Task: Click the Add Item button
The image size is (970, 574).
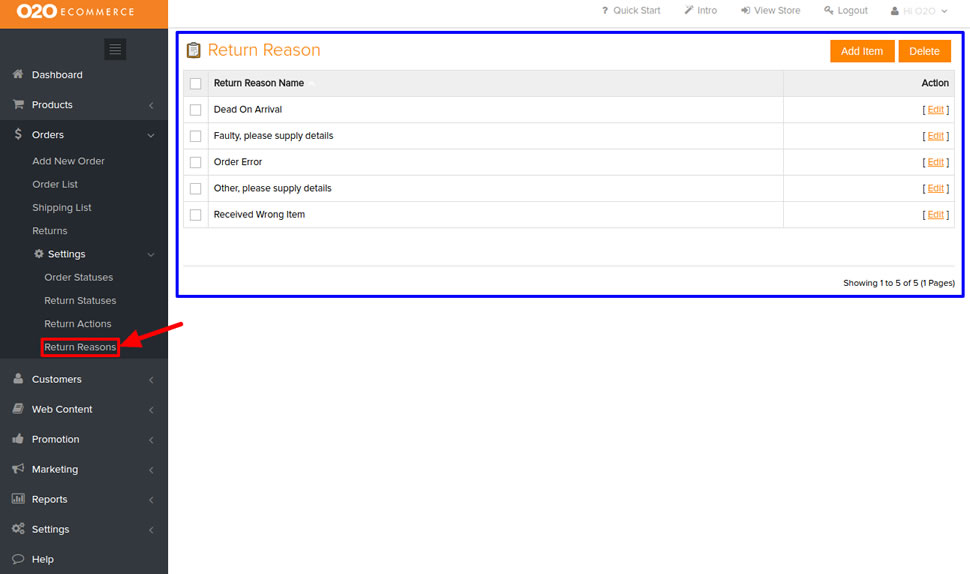Action: (862, 51)
